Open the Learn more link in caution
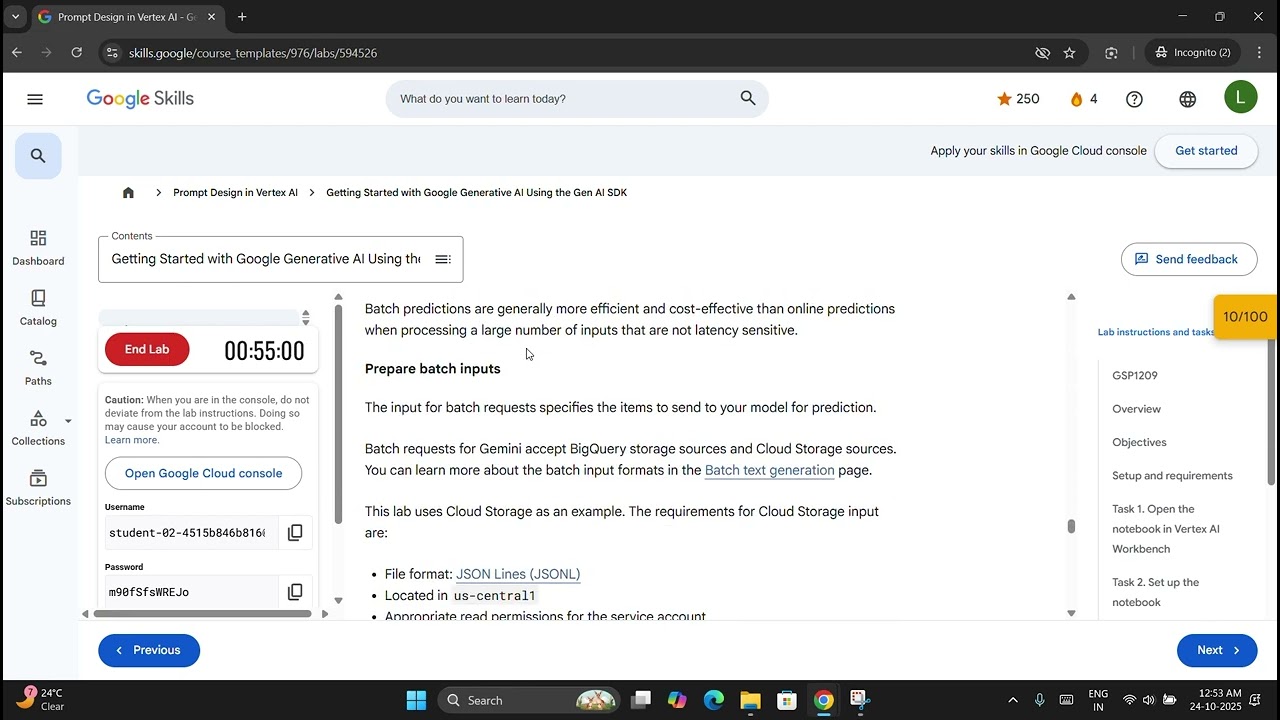This screenshot has height=720, width=1280. [x=131, y=440]
